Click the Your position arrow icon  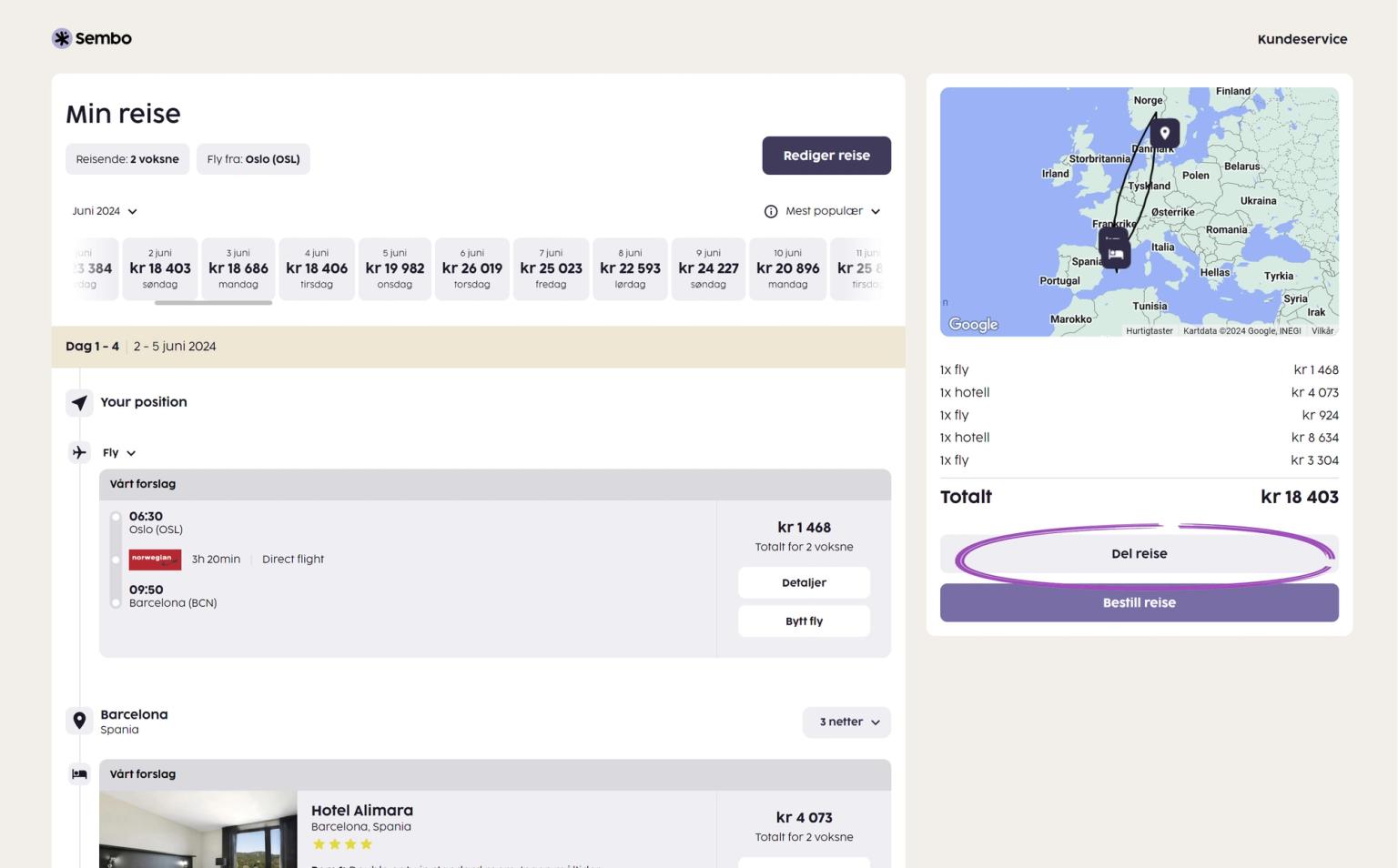(x=79, y=402)
